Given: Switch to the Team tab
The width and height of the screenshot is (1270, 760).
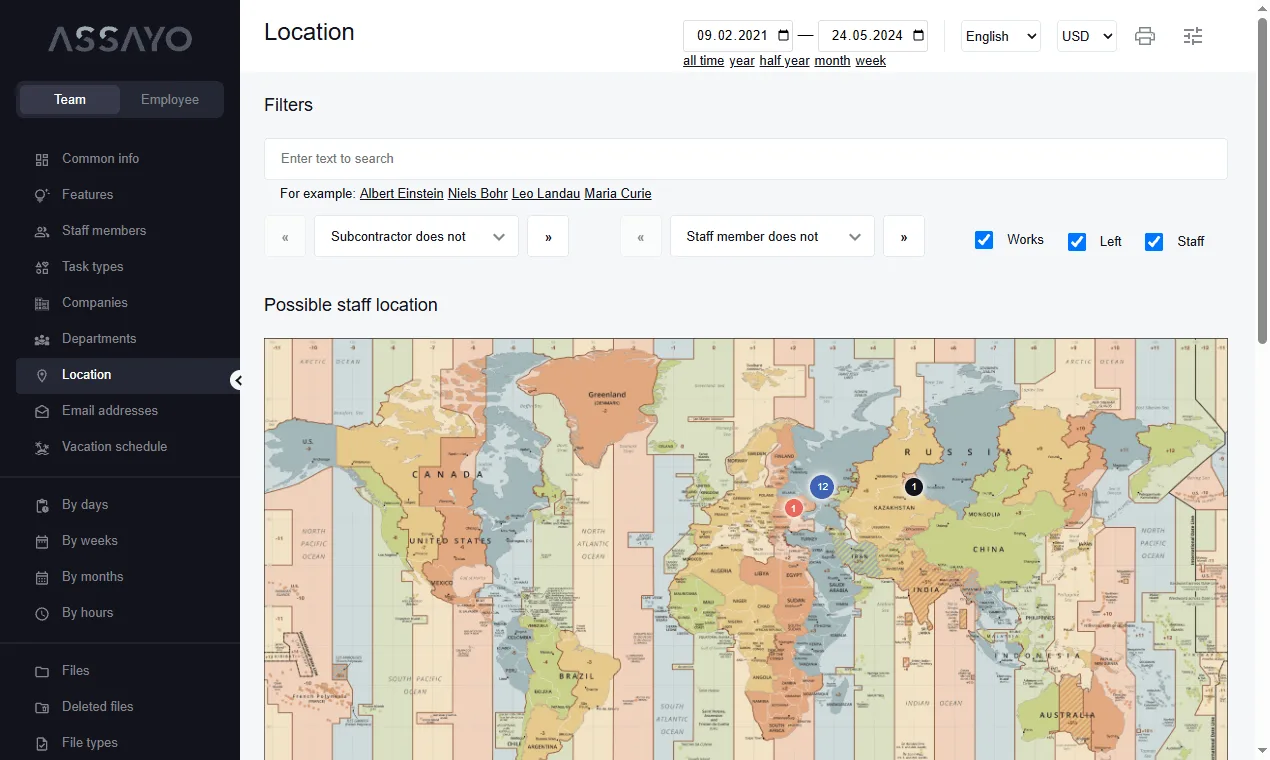Looking at the screenshot, I should [x=70, y=100].
